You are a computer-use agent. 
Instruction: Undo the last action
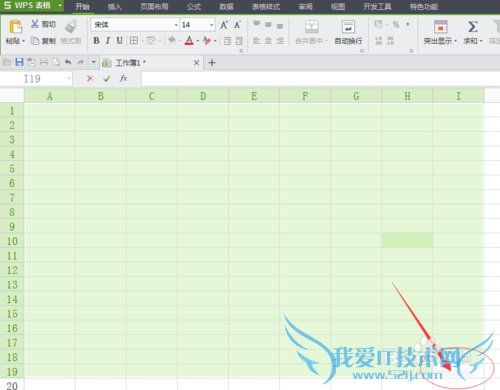(x=68, y=62)
